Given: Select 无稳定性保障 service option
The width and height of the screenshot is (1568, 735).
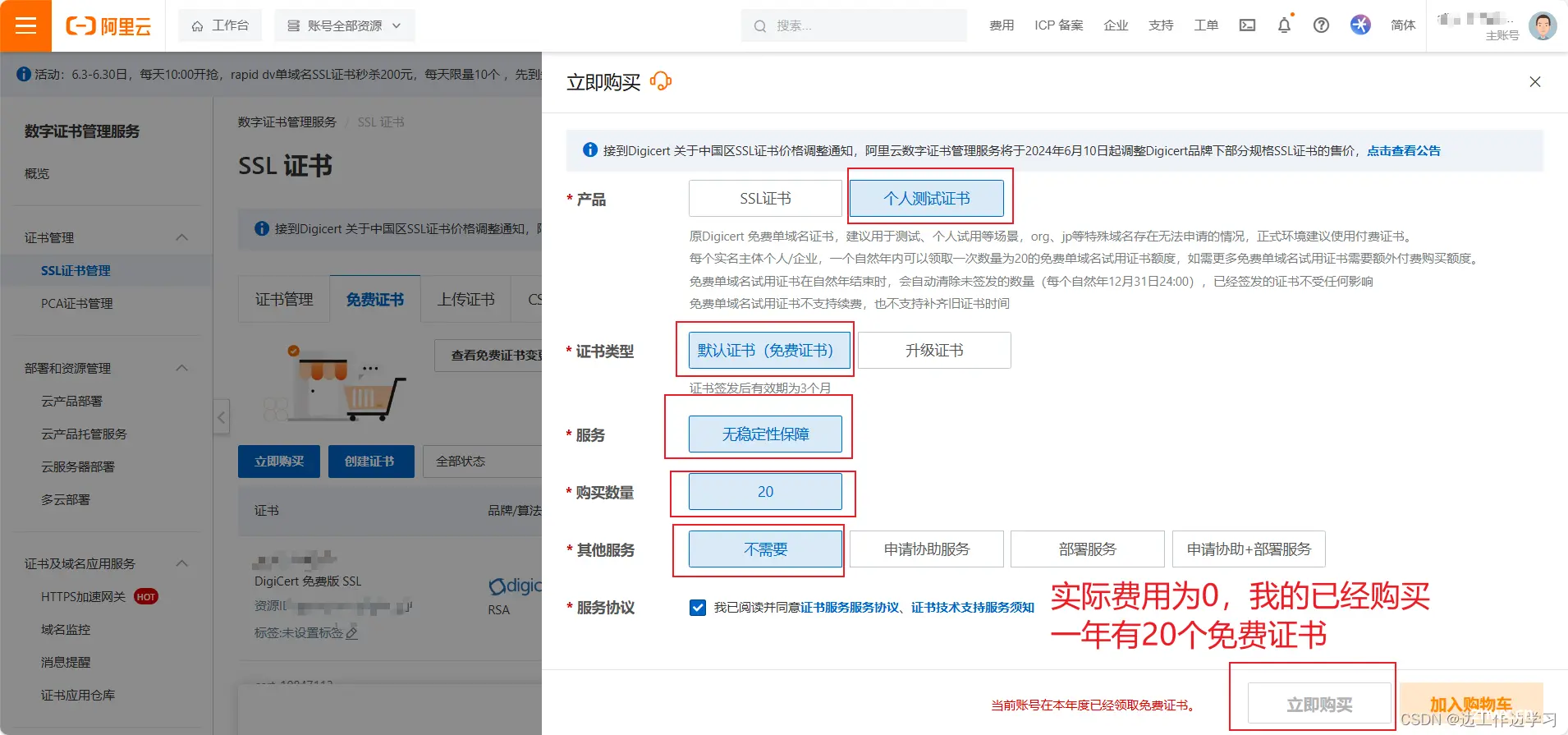Looking at the screenshot, I should (x=765, y=434).
